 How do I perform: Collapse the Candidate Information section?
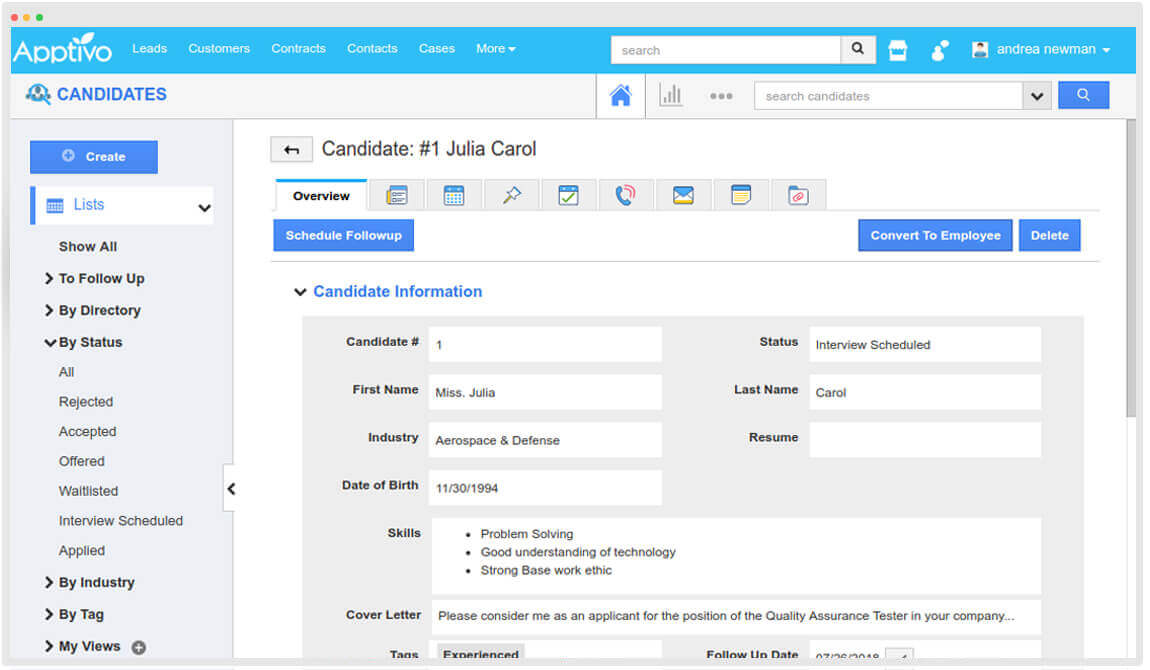(x=300, y=291)
